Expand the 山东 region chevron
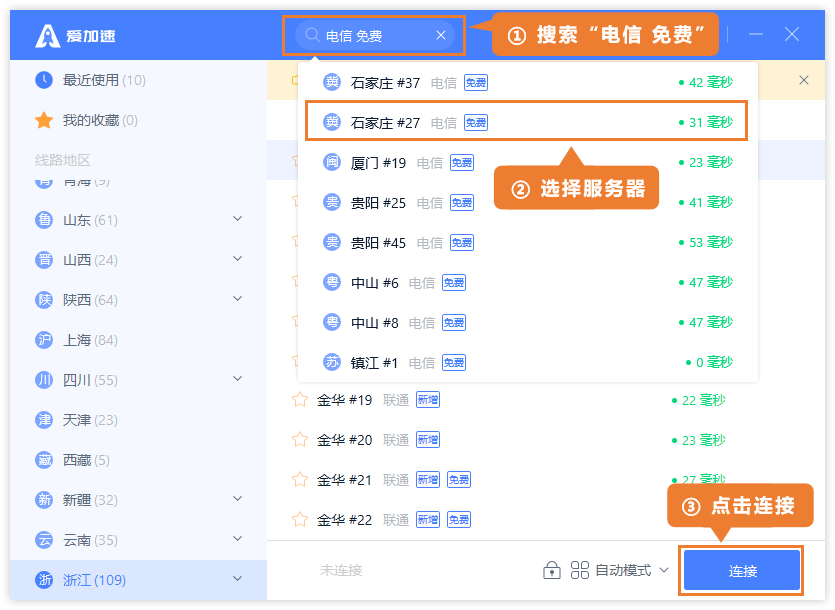The height and width of the screenshot is (610, 835). coord(238,218)
